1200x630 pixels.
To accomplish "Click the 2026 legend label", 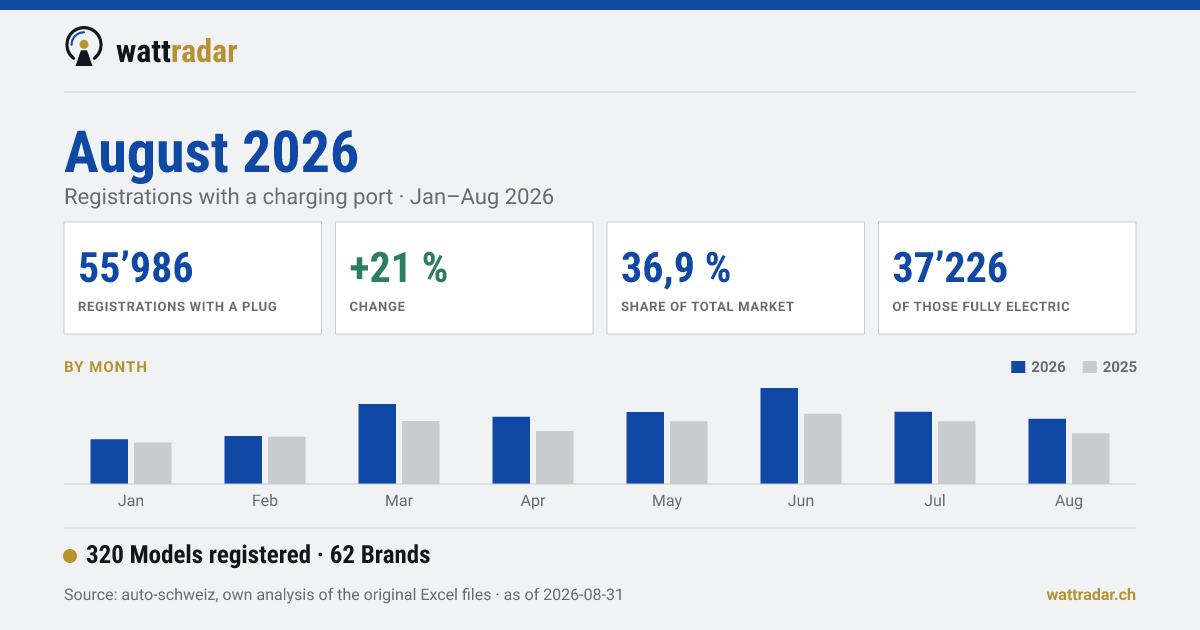I will click(1048, 367).
